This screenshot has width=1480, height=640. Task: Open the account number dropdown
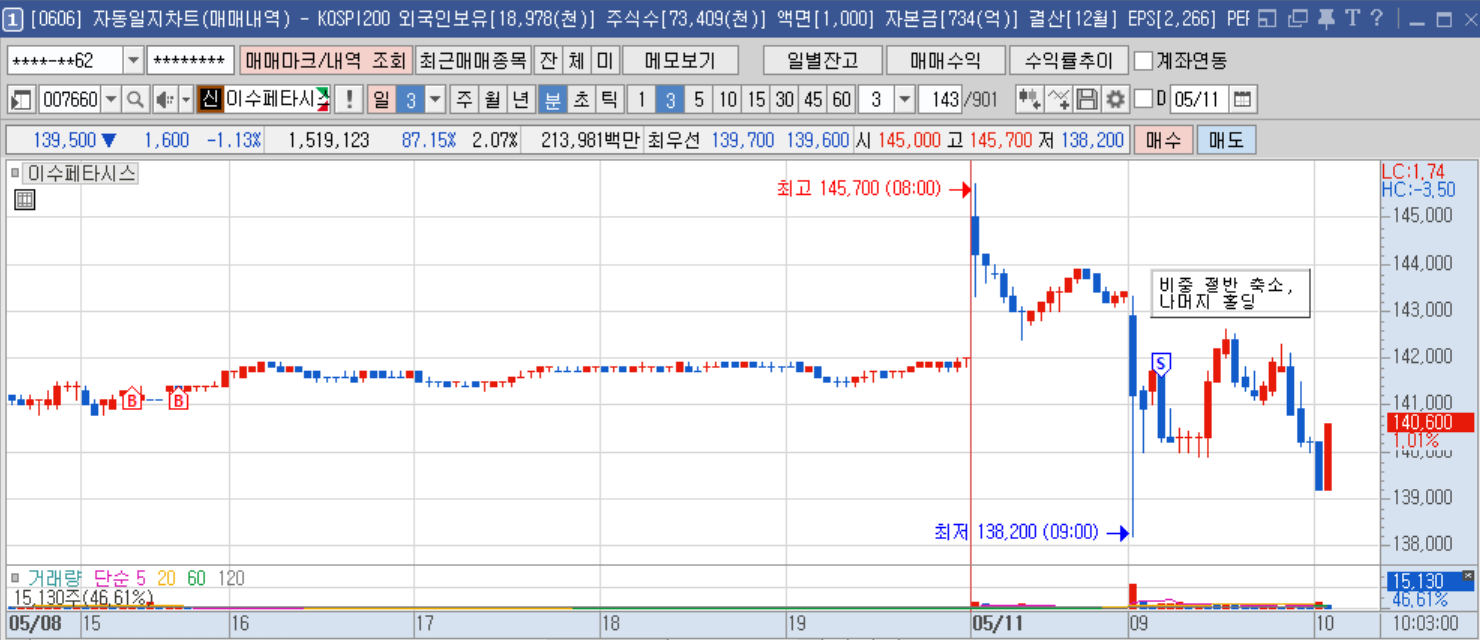point(134,60)
